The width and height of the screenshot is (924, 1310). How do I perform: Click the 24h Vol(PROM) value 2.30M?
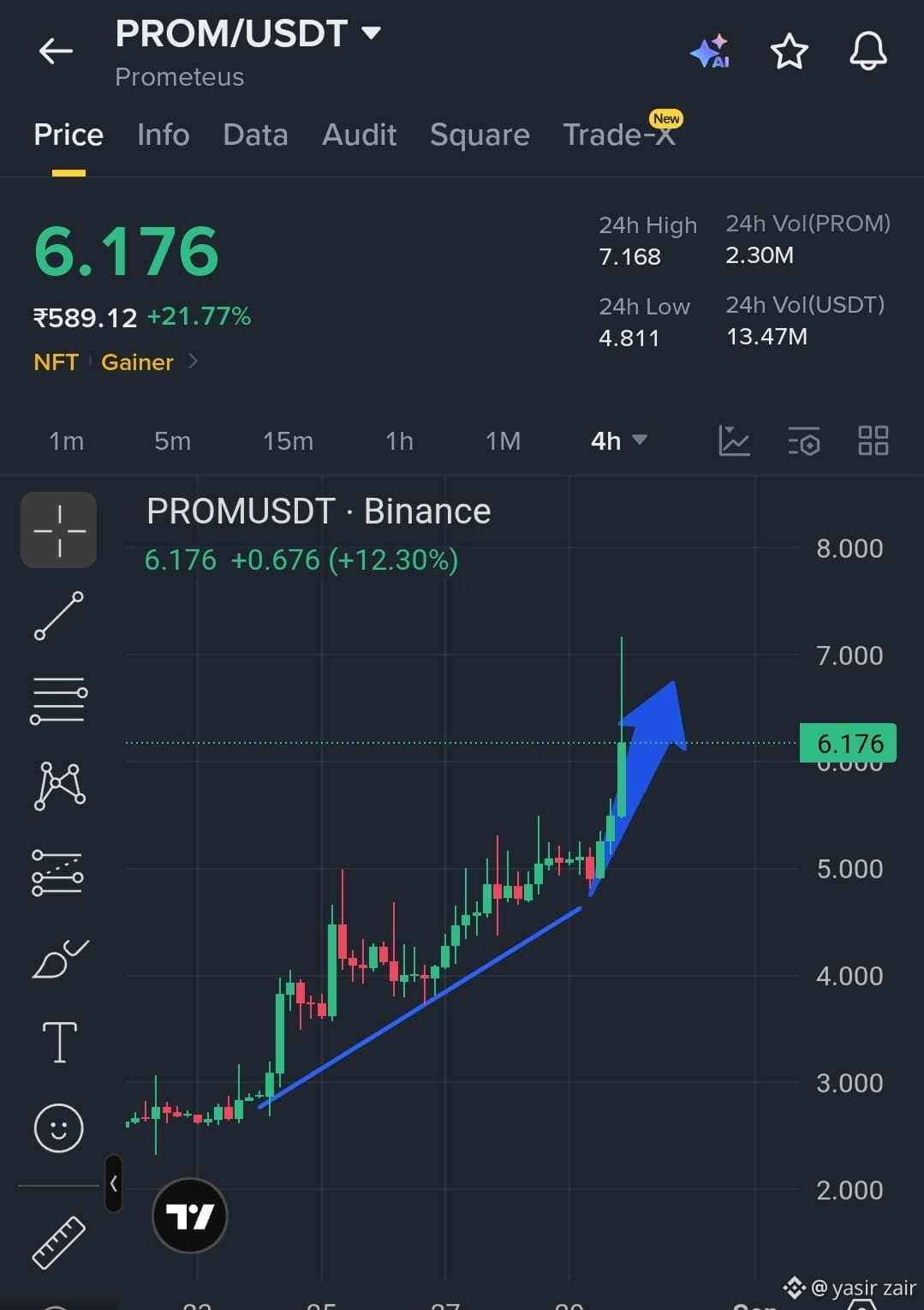pyautogui.click(x=760, y=254)
